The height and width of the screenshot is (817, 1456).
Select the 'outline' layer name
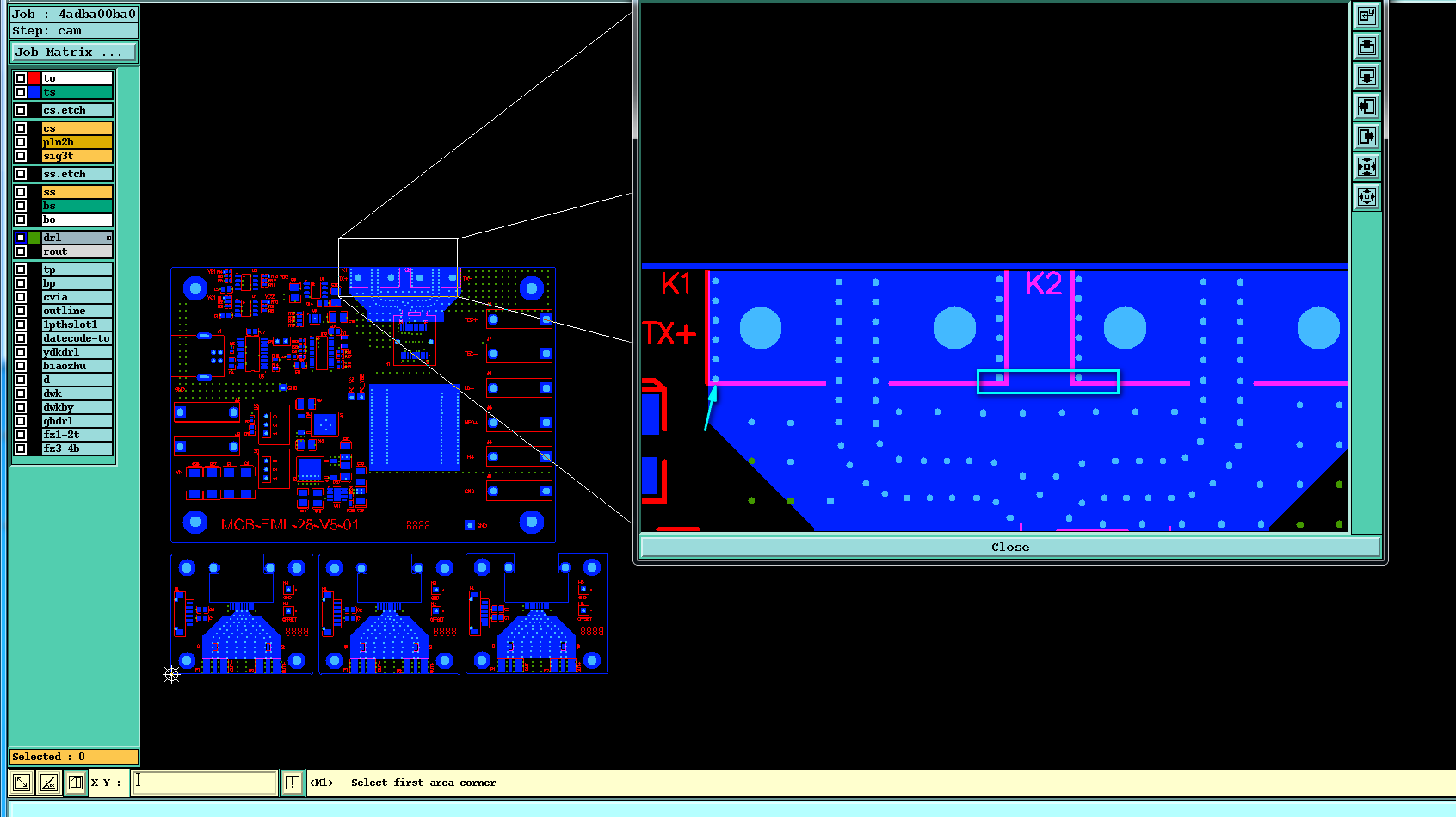point(77,311)
